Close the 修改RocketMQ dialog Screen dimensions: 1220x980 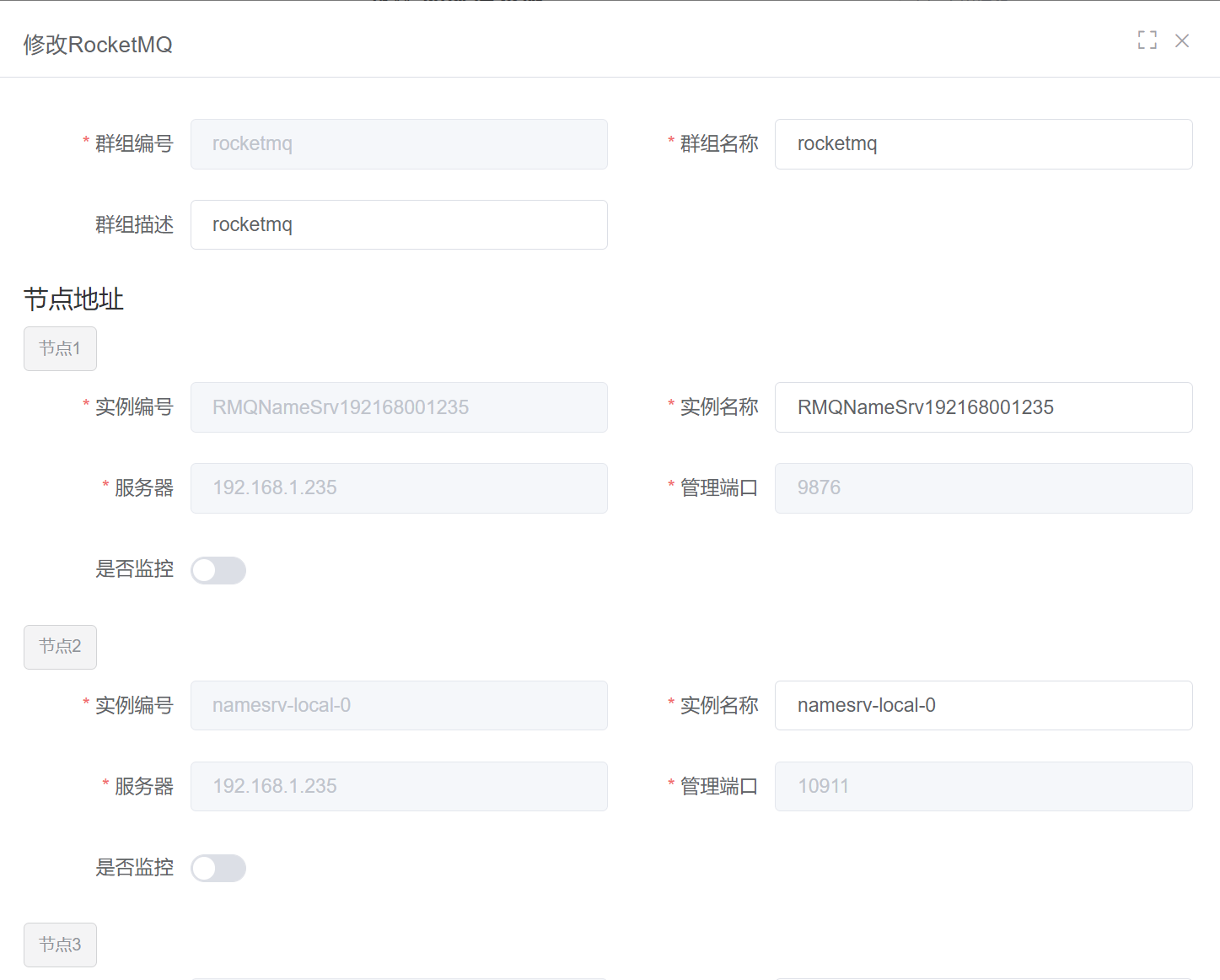click(x=1182, y=40)
